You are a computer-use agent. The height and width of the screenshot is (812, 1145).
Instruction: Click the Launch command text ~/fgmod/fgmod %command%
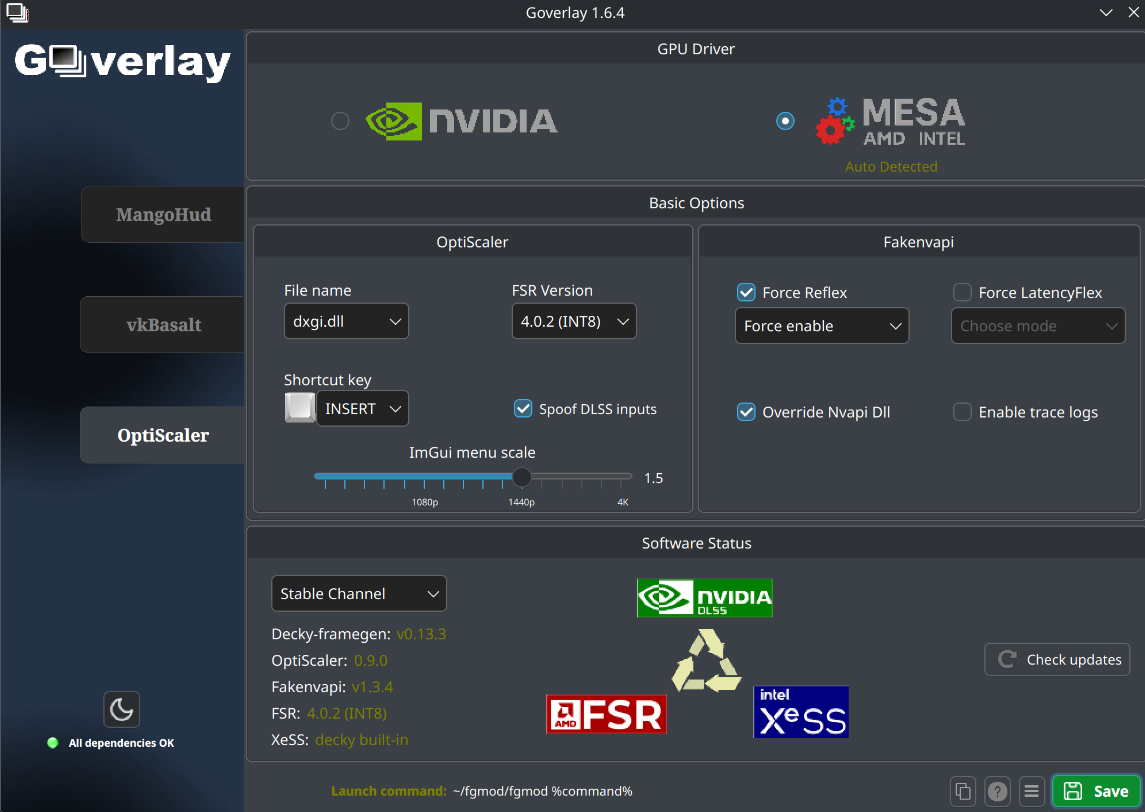pyautogui.click(x=543, y=791)
